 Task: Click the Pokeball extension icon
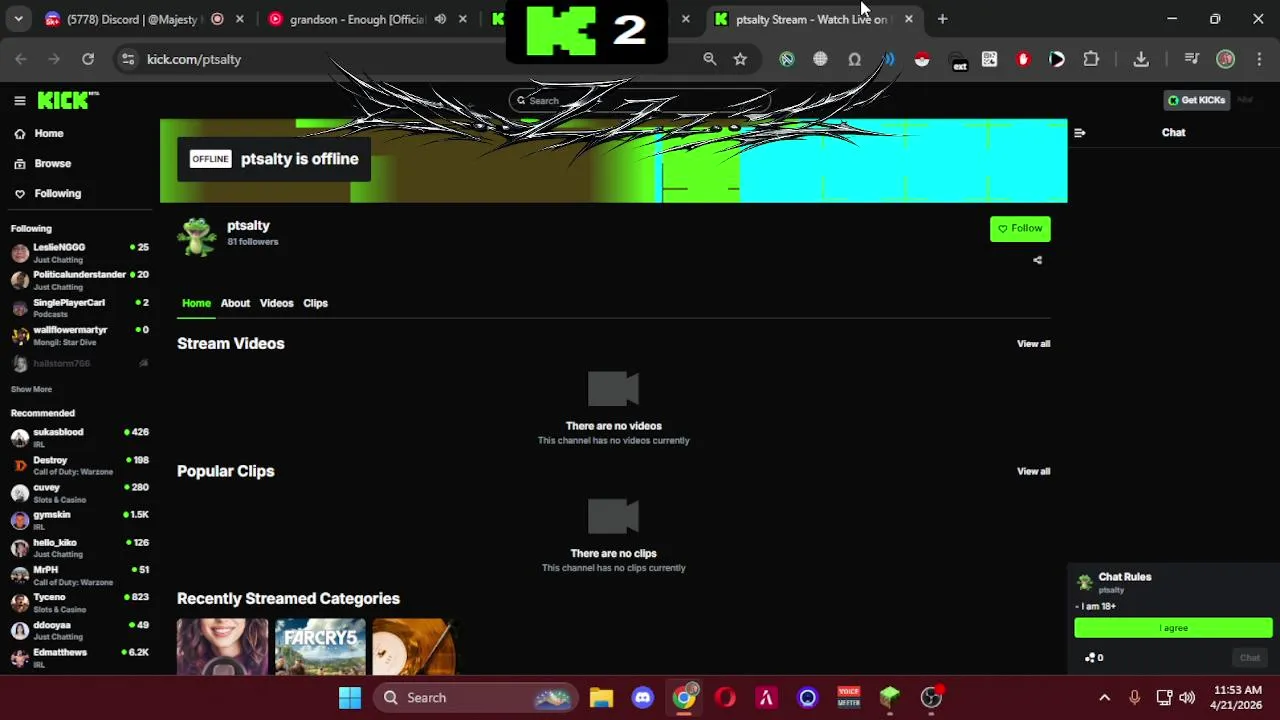(x=922, y=59)
